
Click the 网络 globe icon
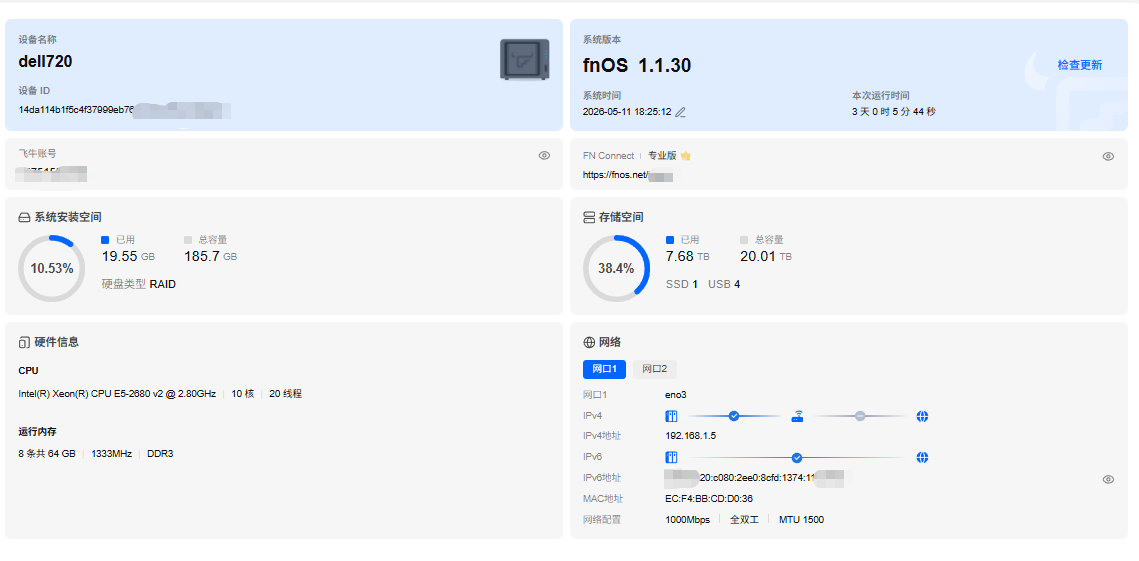(589, 342)
